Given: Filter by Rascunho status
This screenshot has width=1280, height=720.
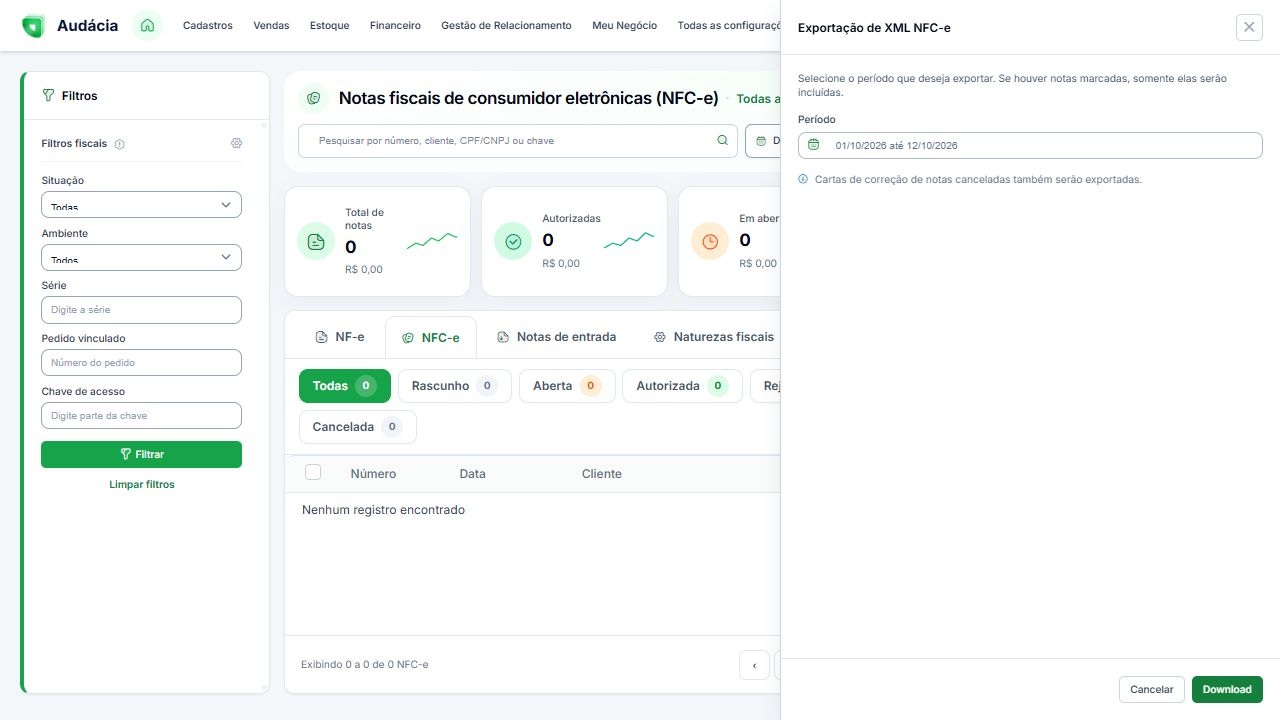Looking at the screenshot, I should (x=455, y=386).
